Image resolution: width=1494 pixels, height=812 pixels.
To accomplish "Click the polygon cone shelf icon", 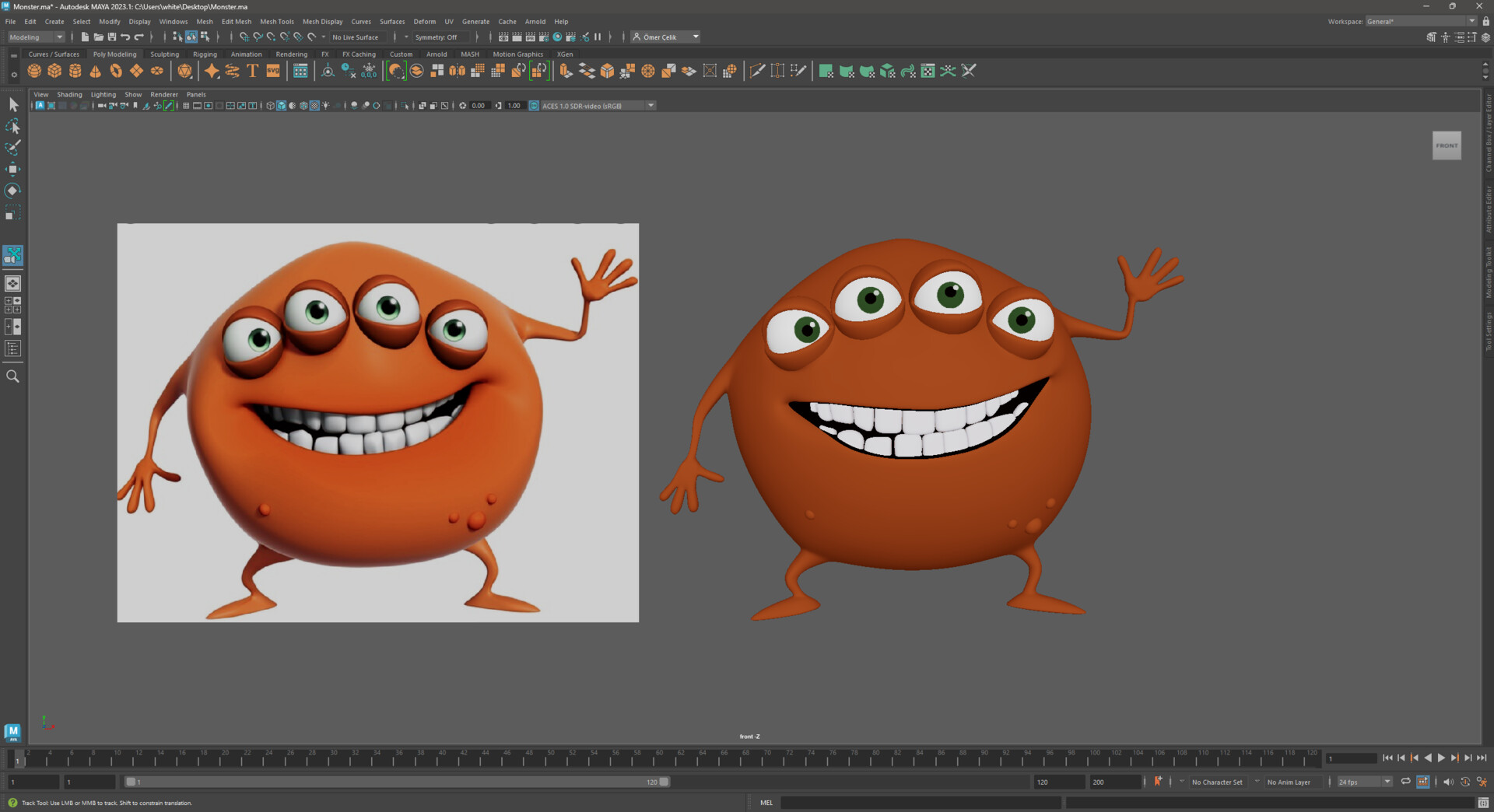I will coord(96,72).
